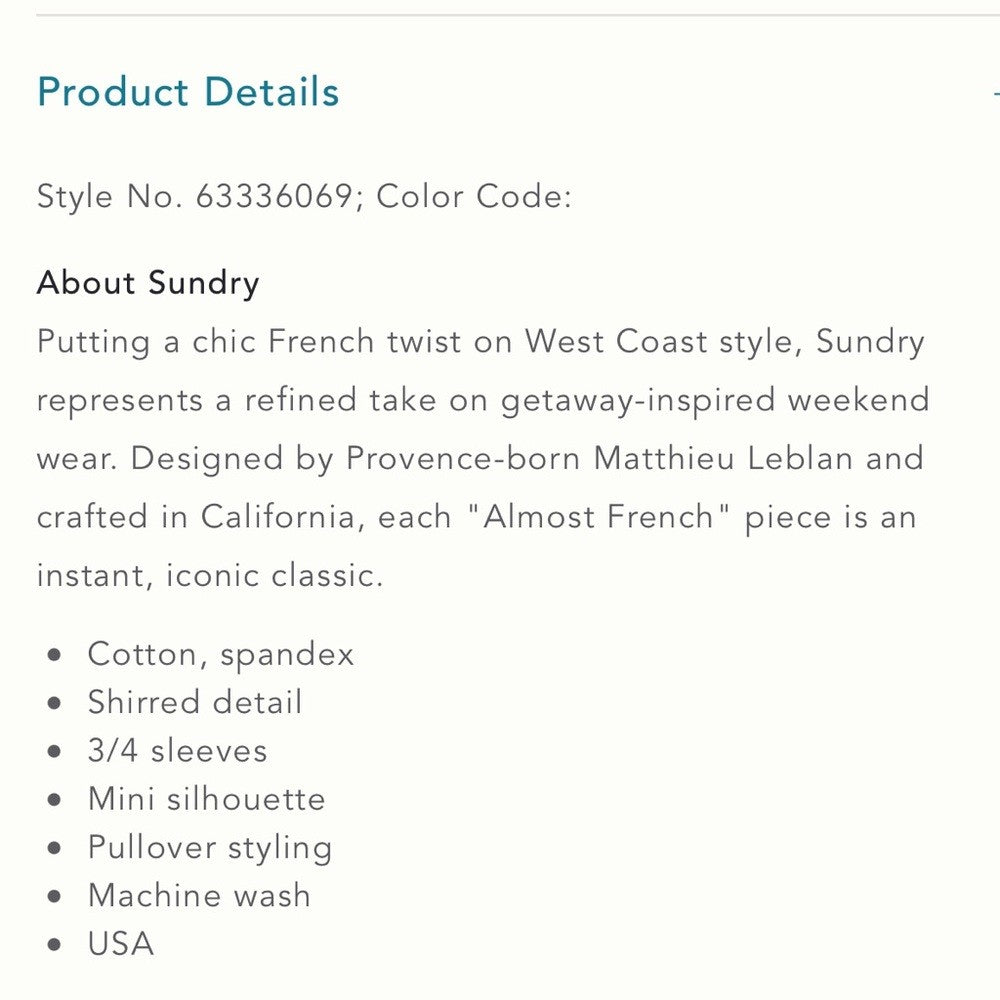This screenshot has width=1000, height=1000.
Task: Click the style number 63336069
Action: [273, 195]
